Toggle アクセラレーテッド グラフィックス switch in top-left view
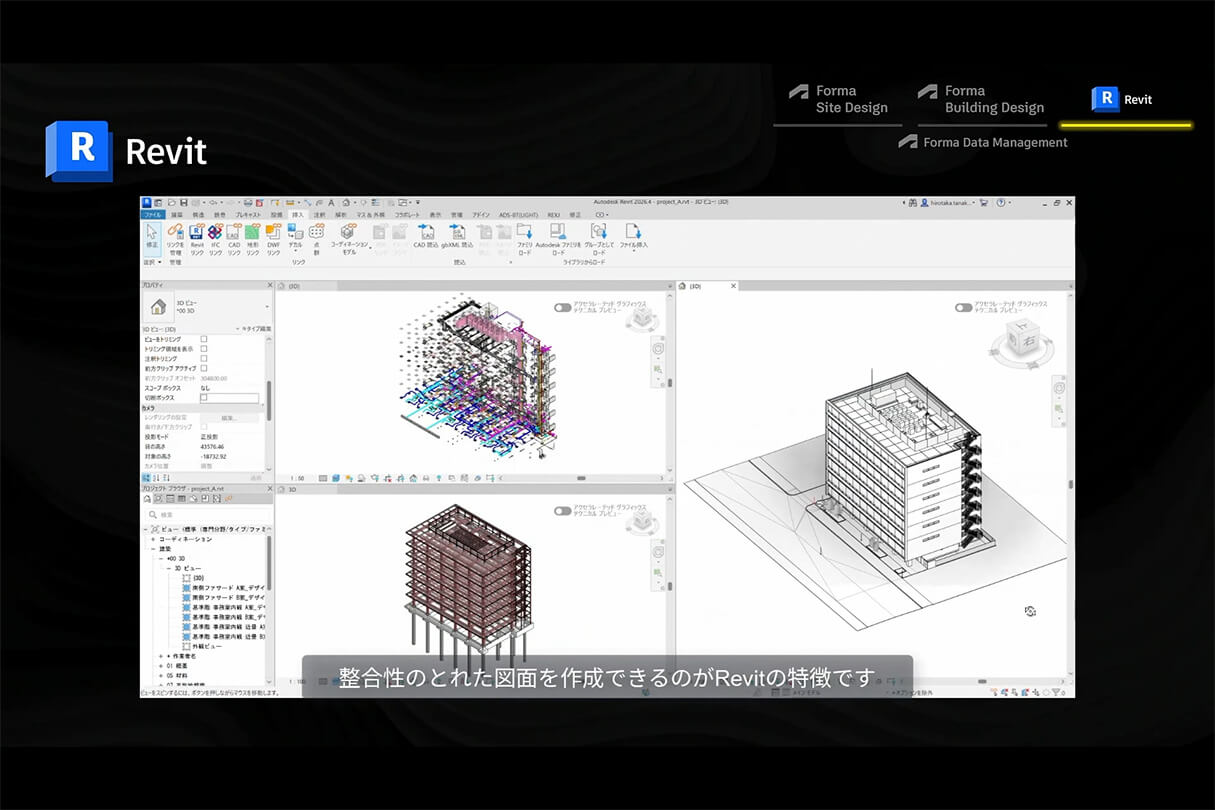 (x=563, y=308)
